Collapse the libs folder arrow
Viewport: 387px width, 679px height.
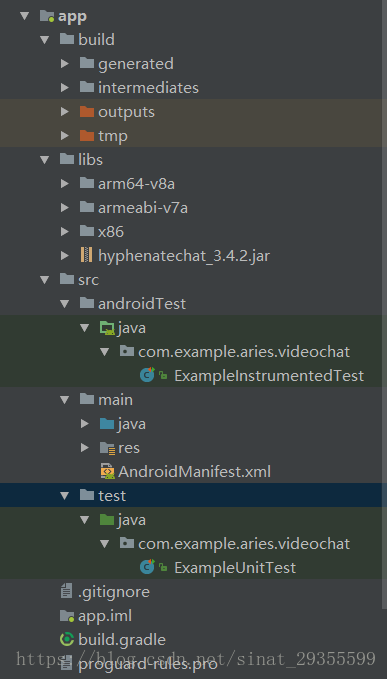coord(45,160)
